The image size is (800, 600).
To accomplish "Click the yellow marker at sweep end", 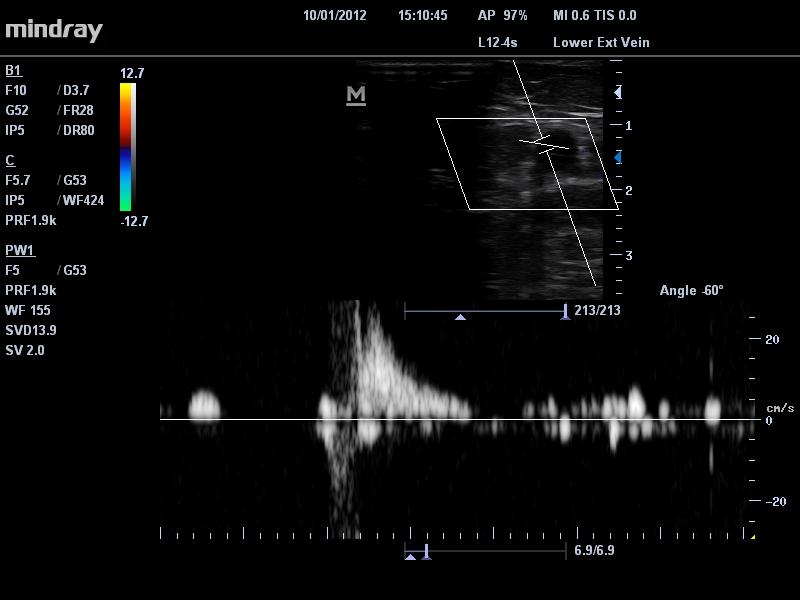I will 752,536.
